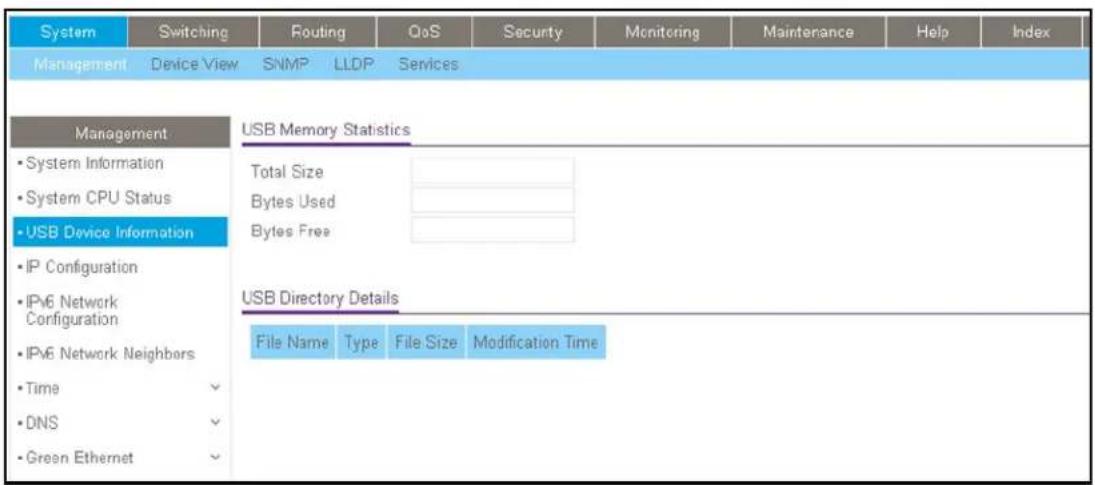Click the Total Size label

point(287,172)
